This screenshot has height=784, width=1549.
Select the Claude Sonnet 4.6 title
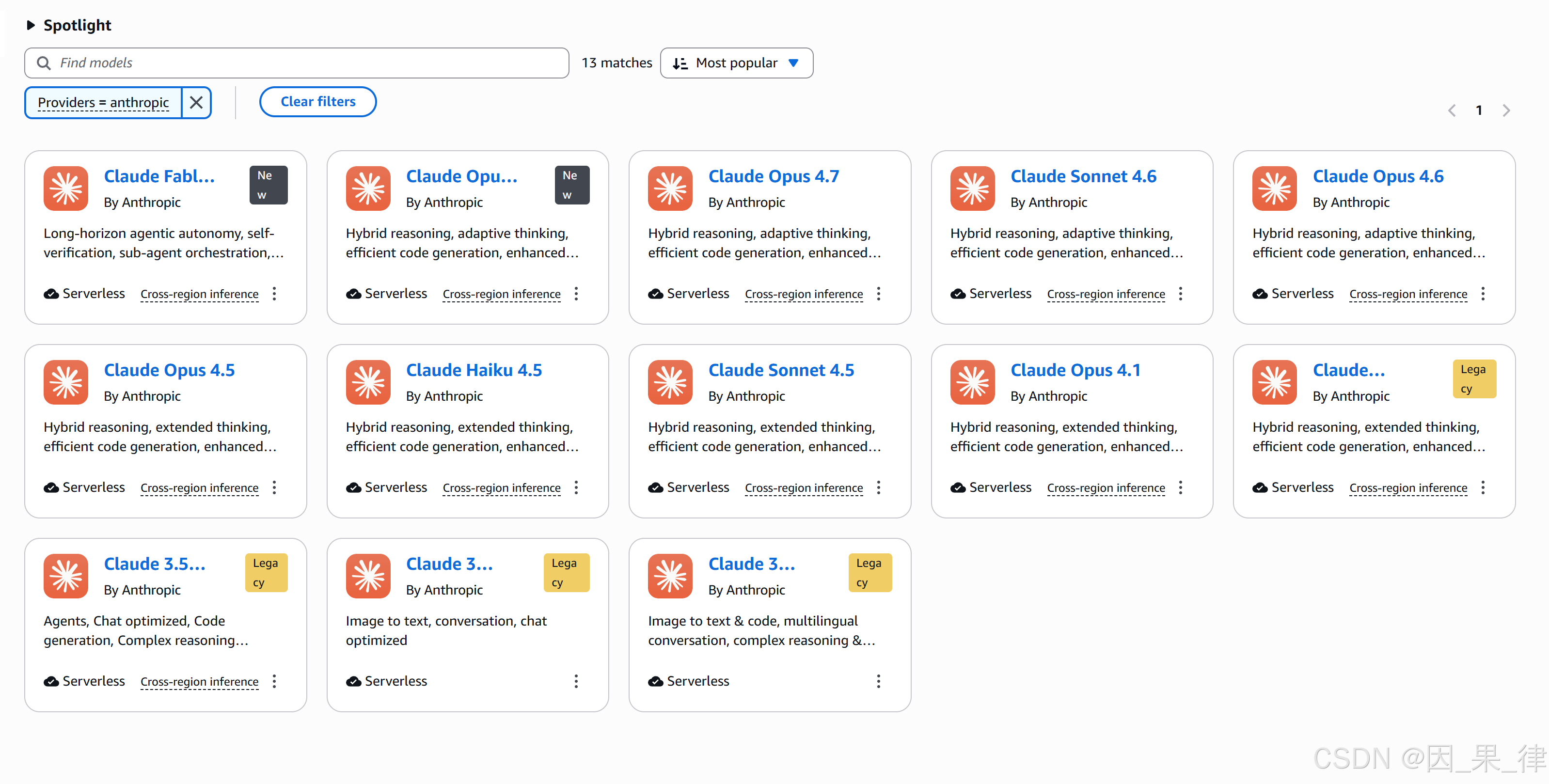click(1084, 176)
